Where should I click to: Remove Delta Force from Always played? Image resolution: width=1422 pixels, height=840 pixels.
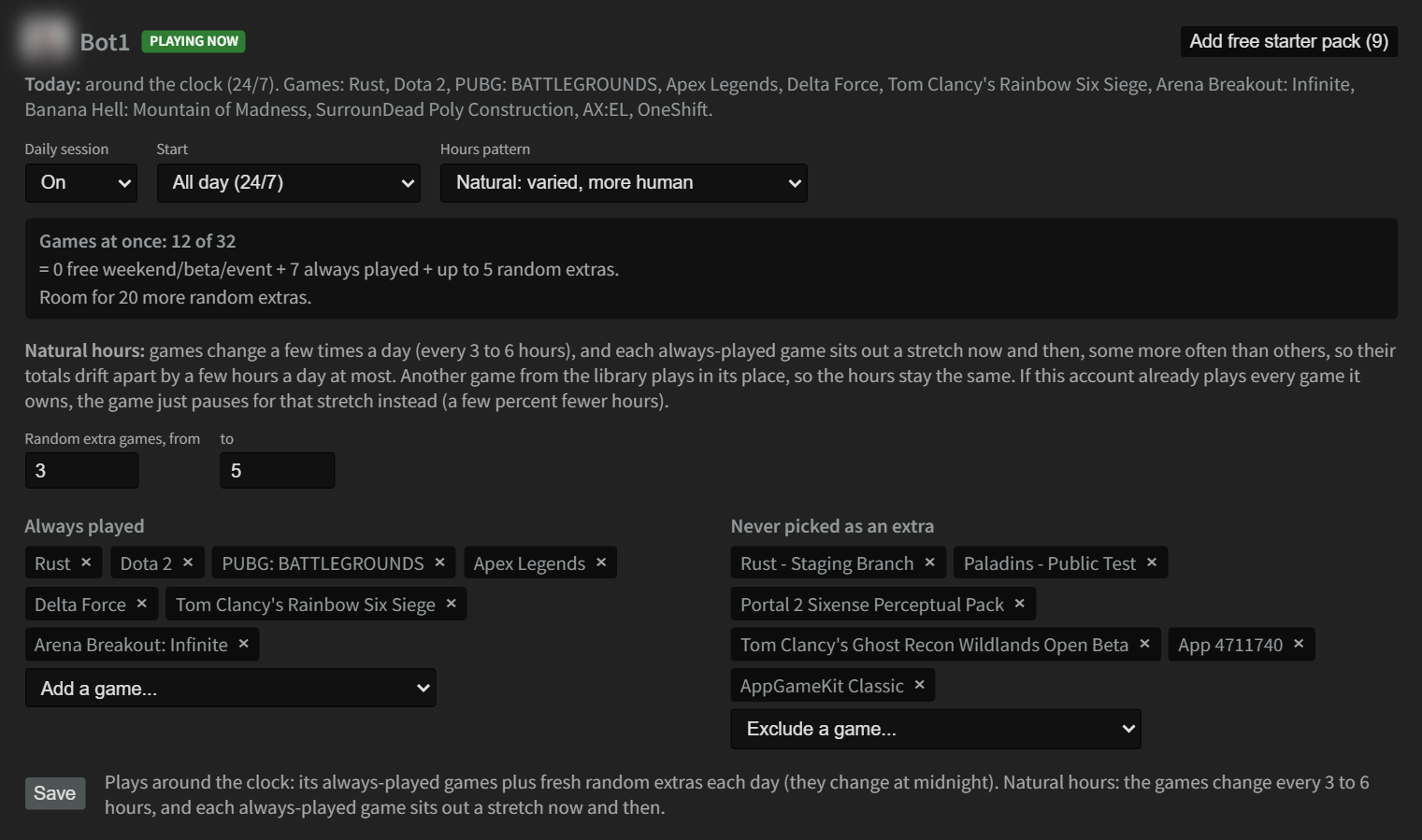142,604
